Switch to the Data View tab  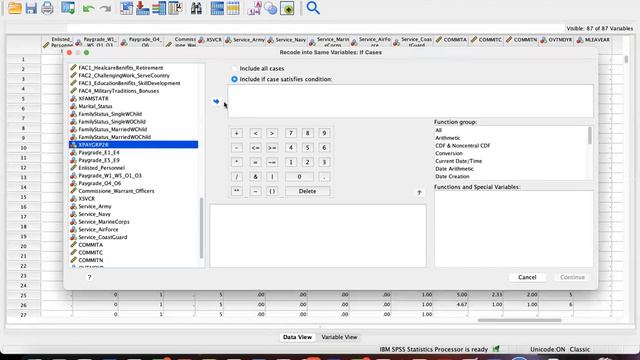297,337
